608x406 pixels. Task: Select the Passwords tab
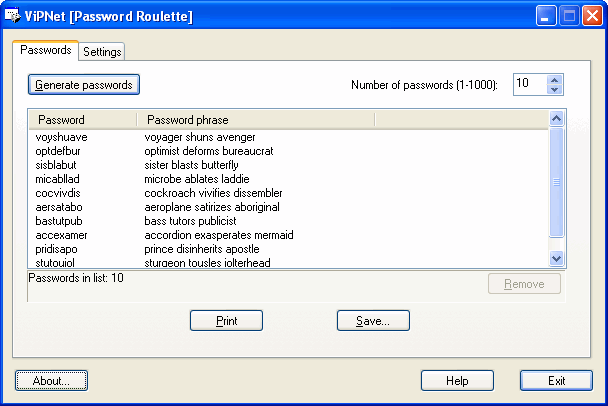point(46,50)
